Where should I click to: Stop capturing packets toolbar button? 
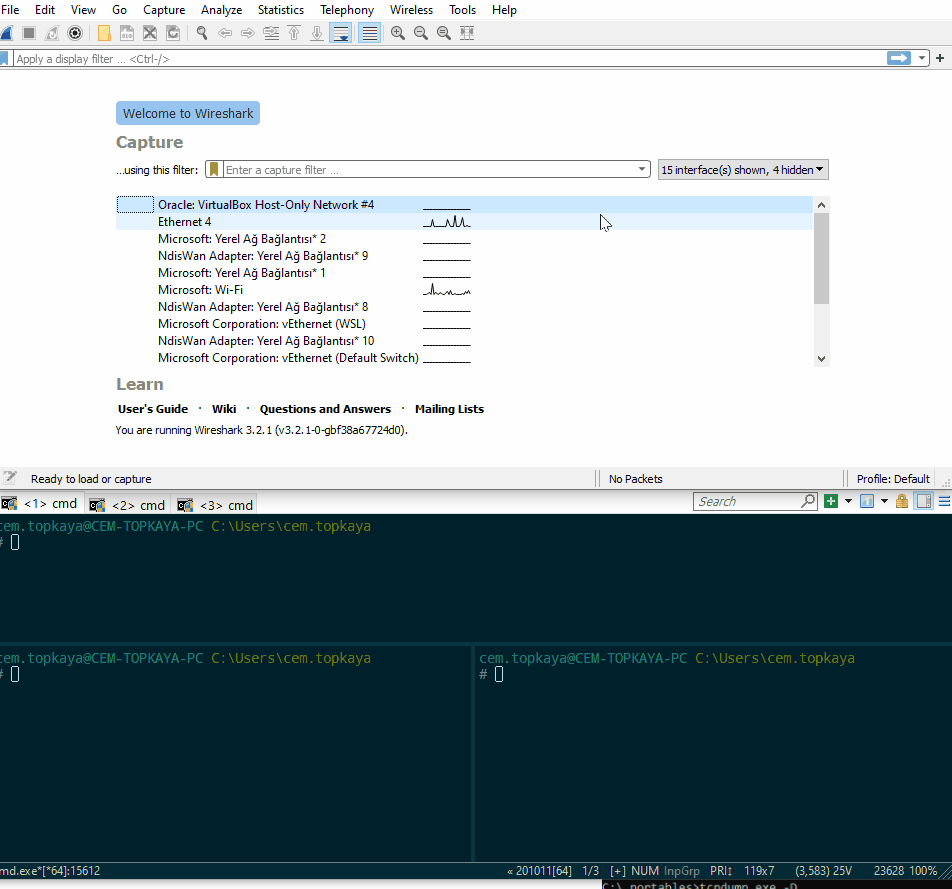29,33
